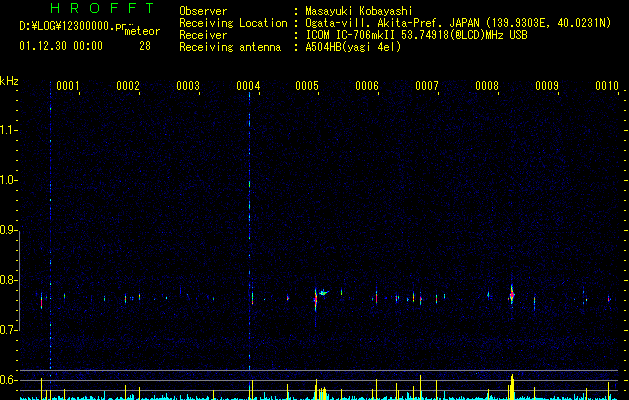Select the 0010 time marker
Viewport: 629px width, 400px height.
point(607,86)
